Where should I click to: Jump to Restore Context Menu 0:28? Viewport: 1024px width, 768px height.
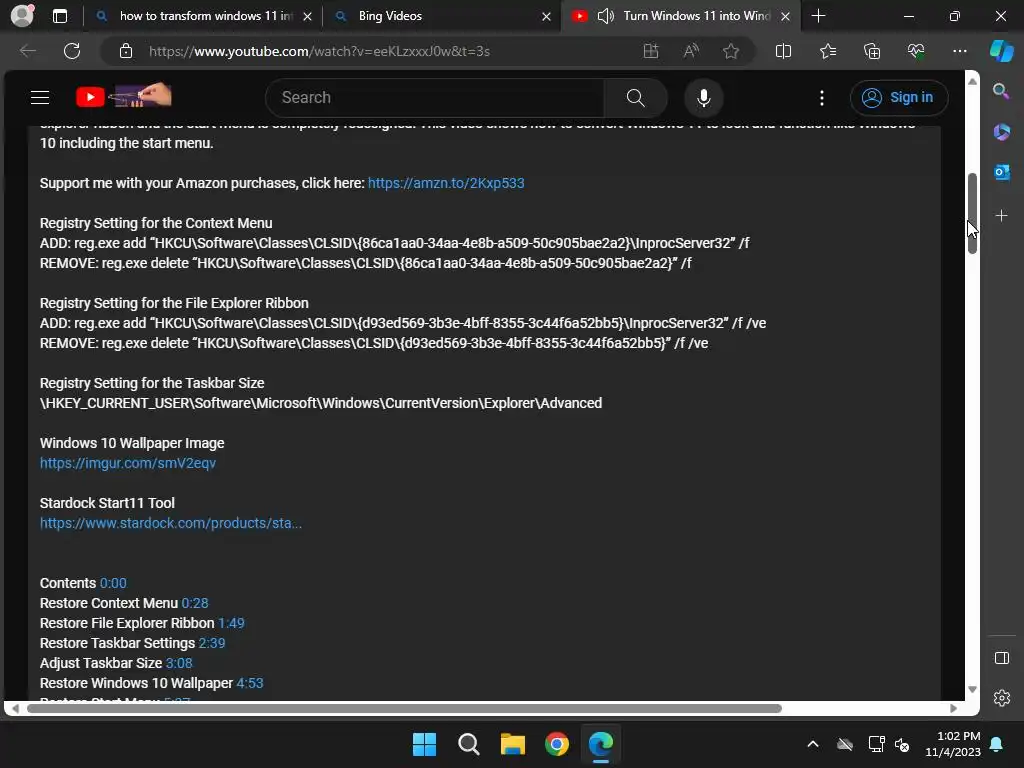coord(195,603)
